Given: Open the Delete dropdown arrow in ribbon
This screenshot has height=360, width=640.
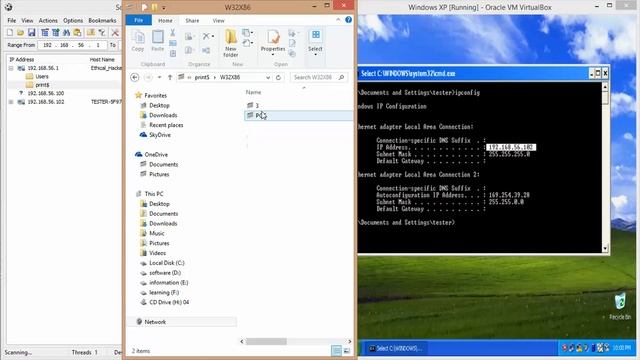Looking at the screenshot, I should pyautogui.click(x=213, y=36).
